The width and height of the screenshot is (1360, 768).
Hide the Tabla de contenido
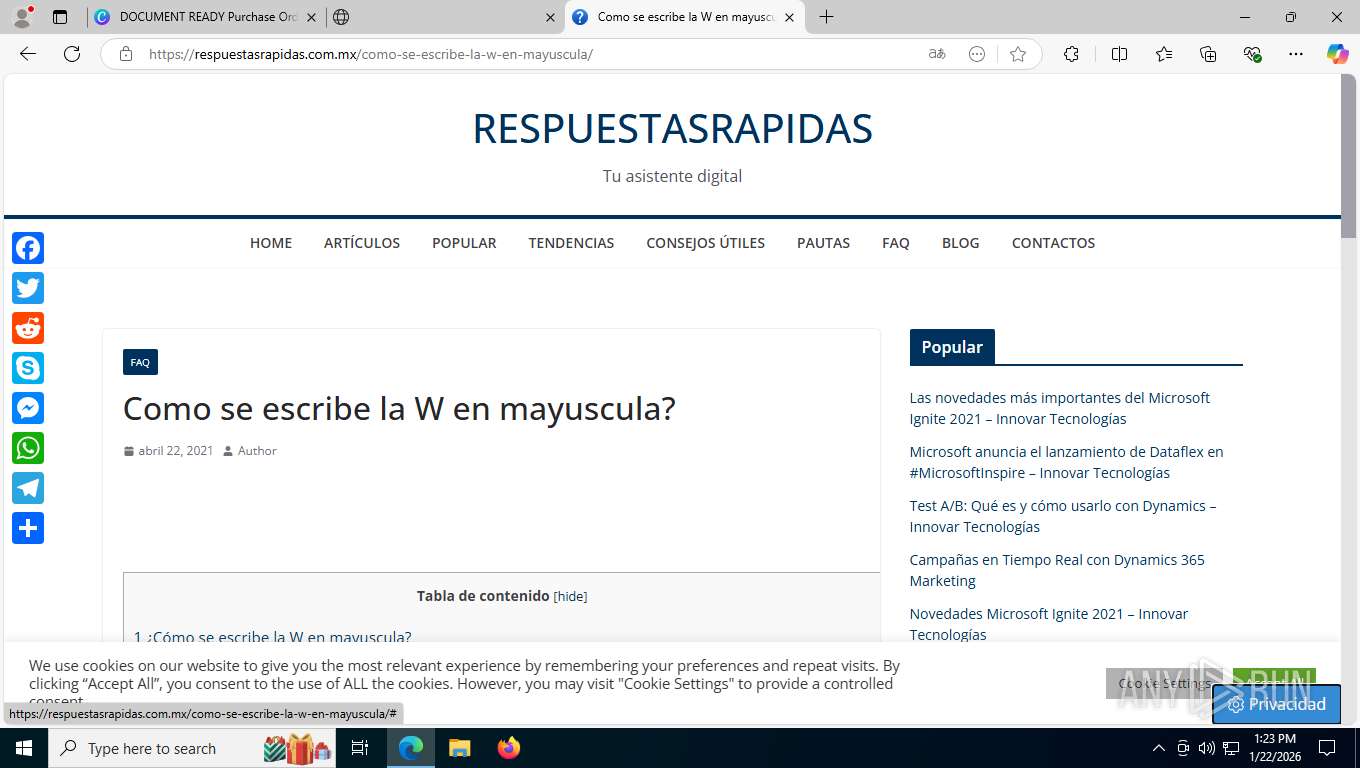(x=570, y=596)
